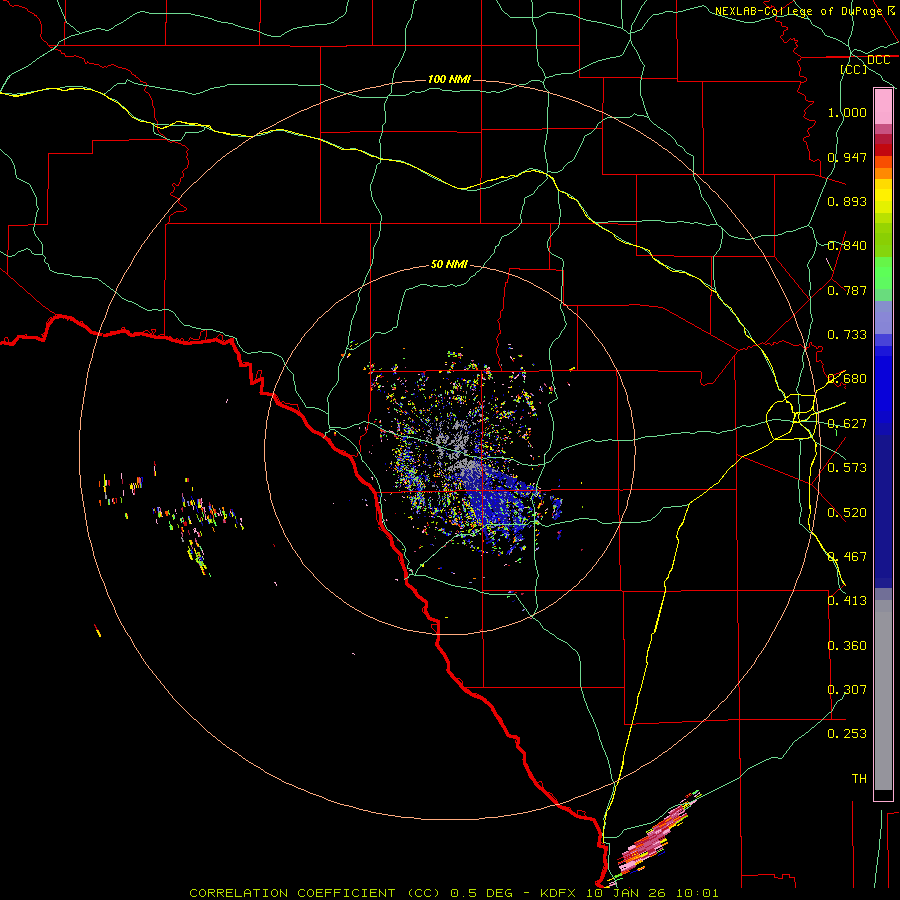
Task: Click the 0.787 color scale value
Action: (847, 290)
